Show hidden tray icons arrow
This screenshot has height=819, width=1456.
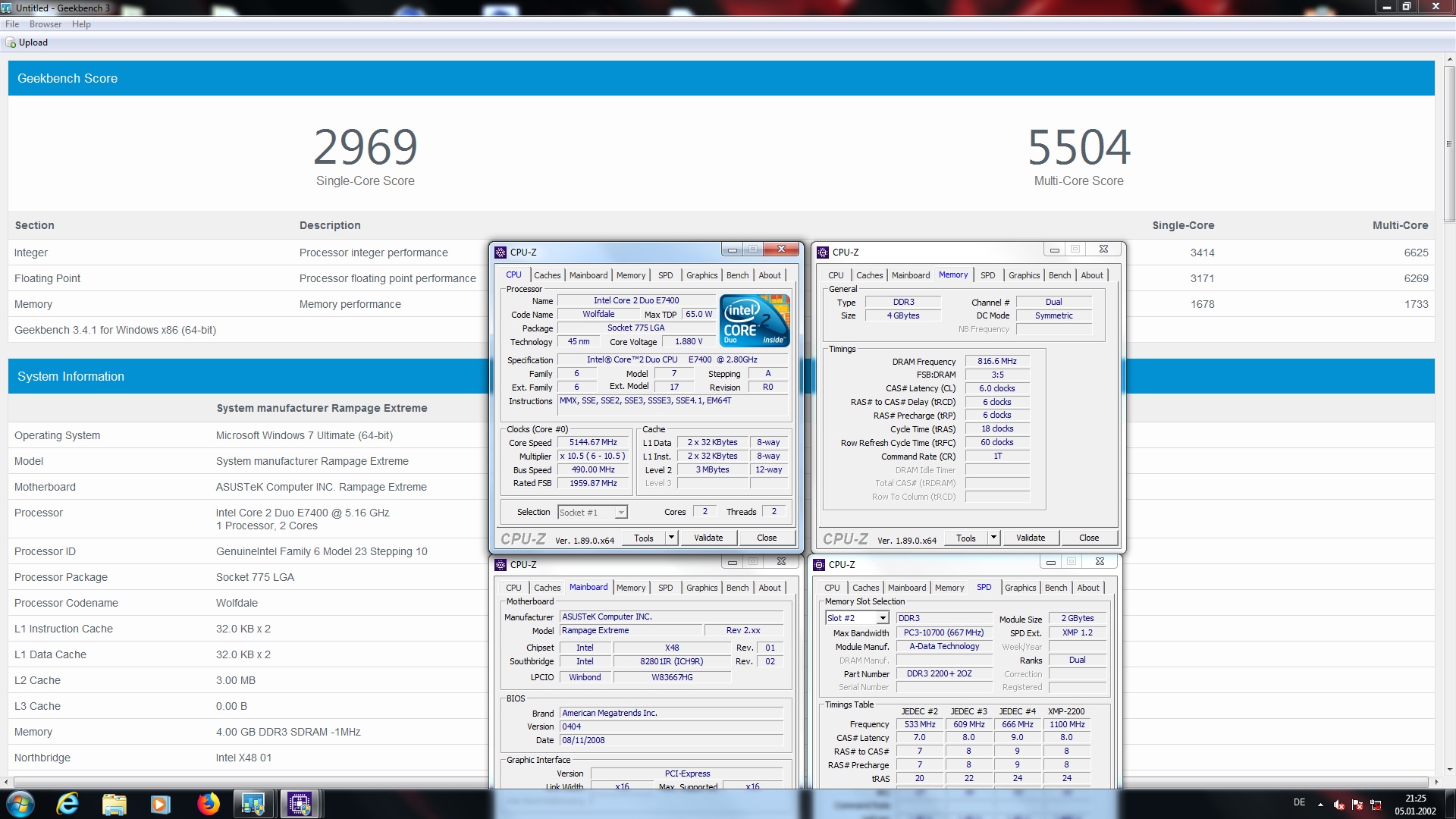(x=1320, y=805)
